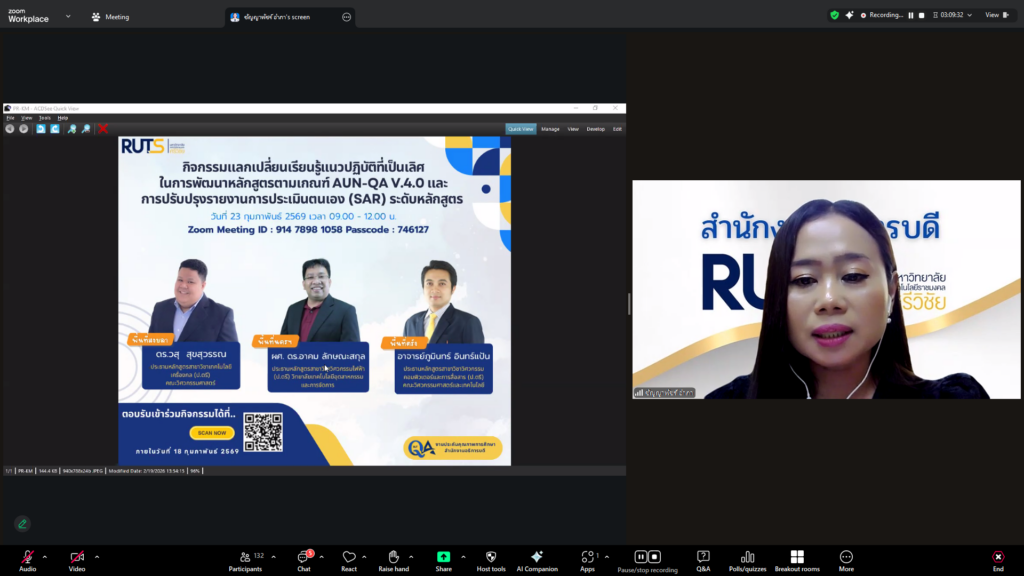
Task: Open the View layout options
Action: (x=996, y=15)
